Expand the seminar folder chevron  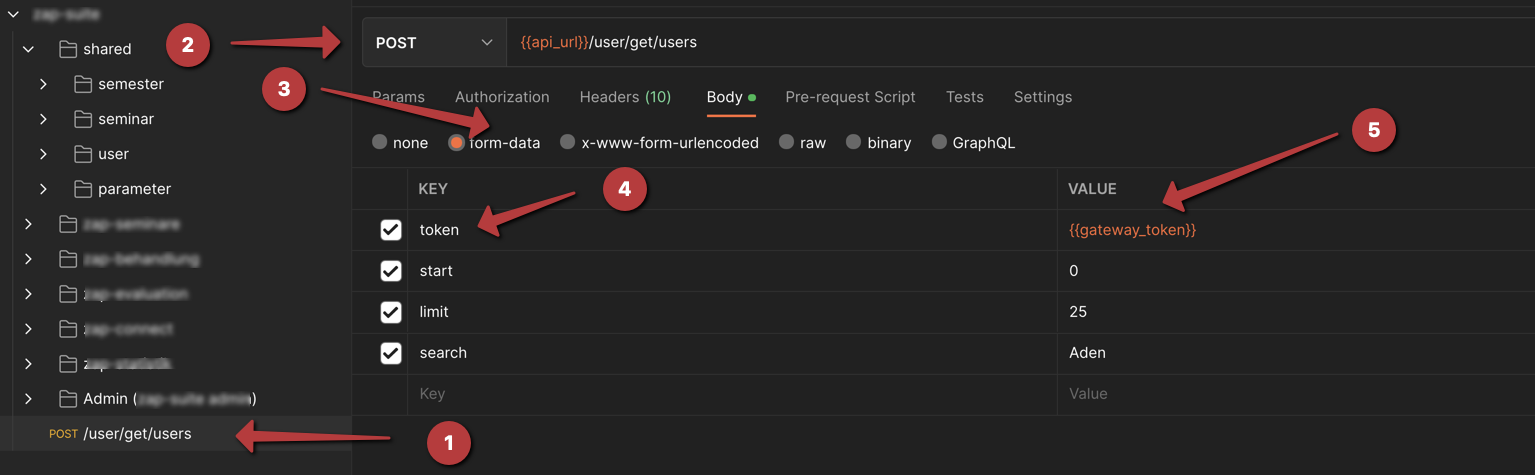(x=43, y=119)
